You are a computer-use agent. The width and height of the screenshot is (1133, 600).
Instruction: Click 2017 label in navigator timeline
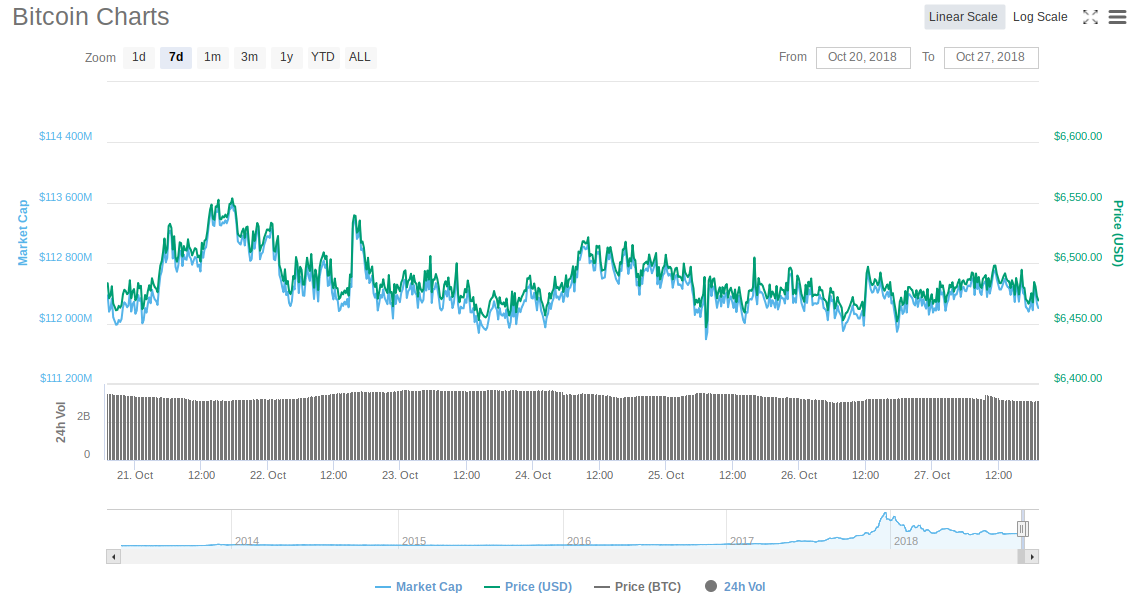(742, 541)
